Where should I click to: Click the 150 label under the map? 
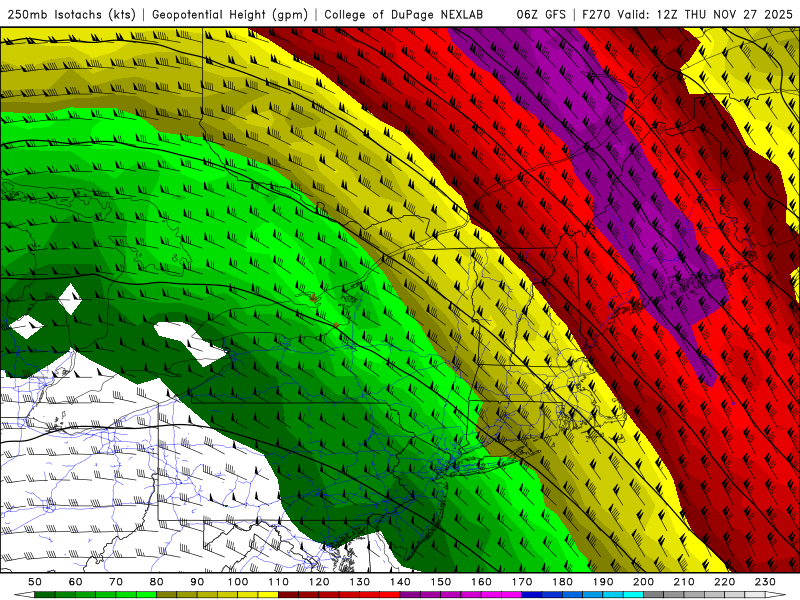pyautogui.click(x=441, y=582)
